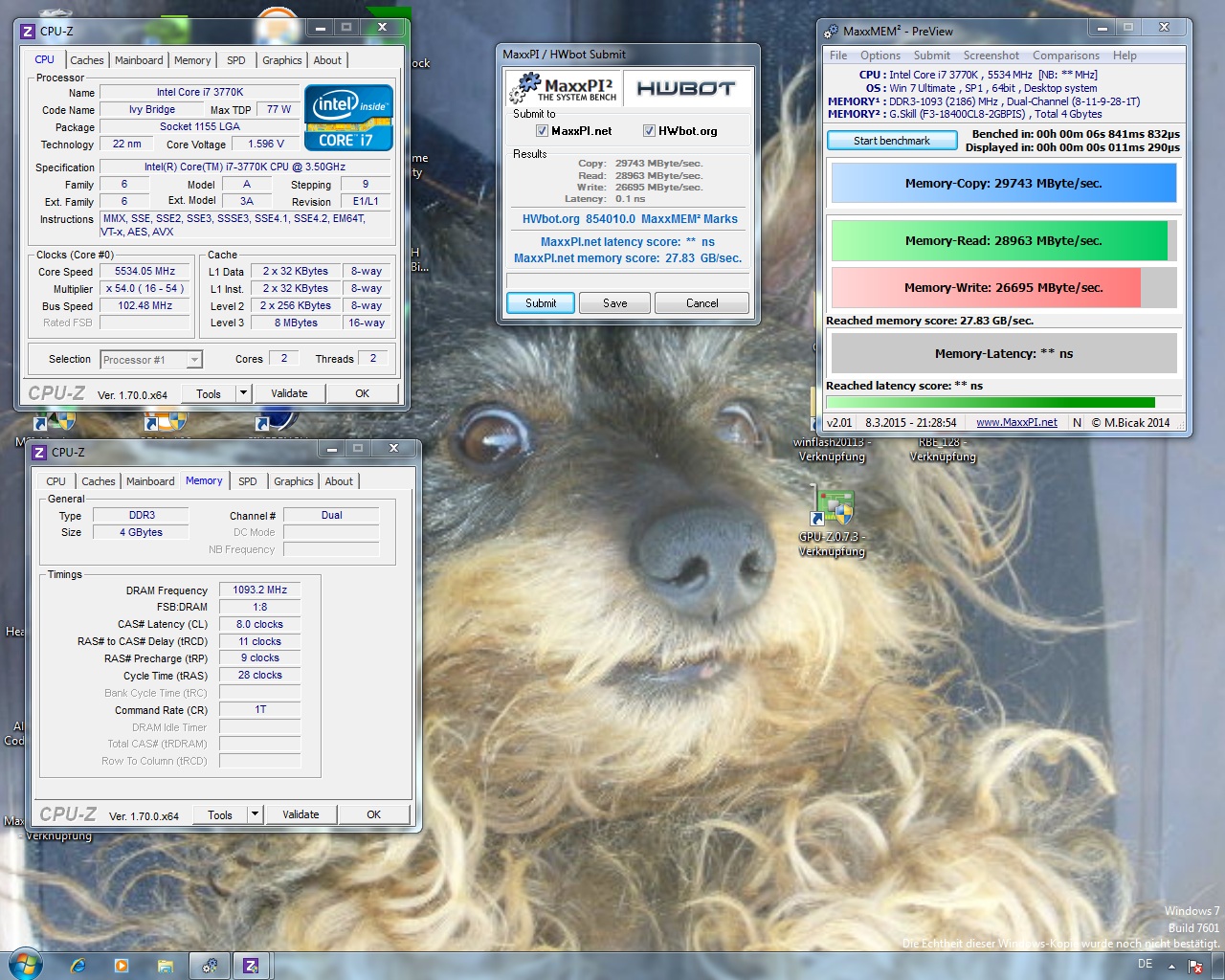Click Submit button in HWbot Submit dialog
The width and height of the screenshot is (1225, 980).
pyautogui.click(x=541, y=303)
